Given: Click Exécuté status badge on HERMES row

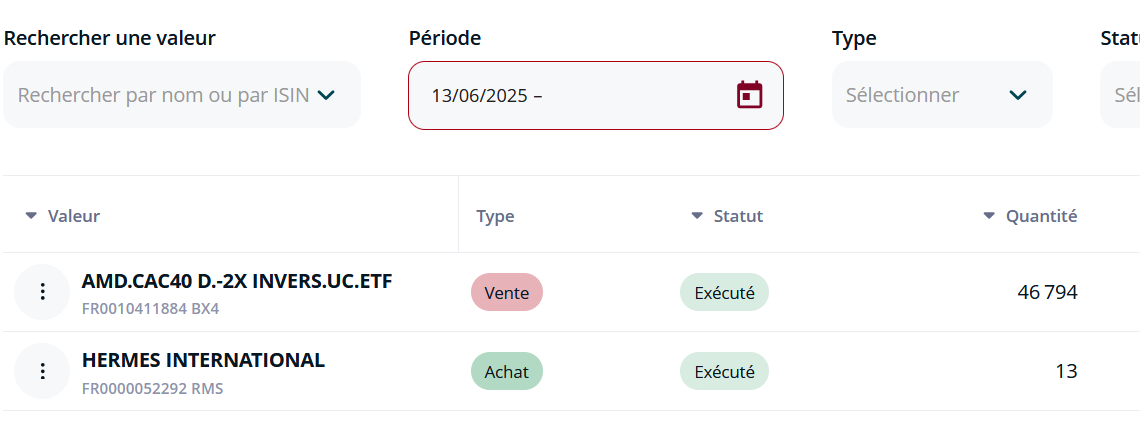Looking at the screenshot, I should 724,372.
